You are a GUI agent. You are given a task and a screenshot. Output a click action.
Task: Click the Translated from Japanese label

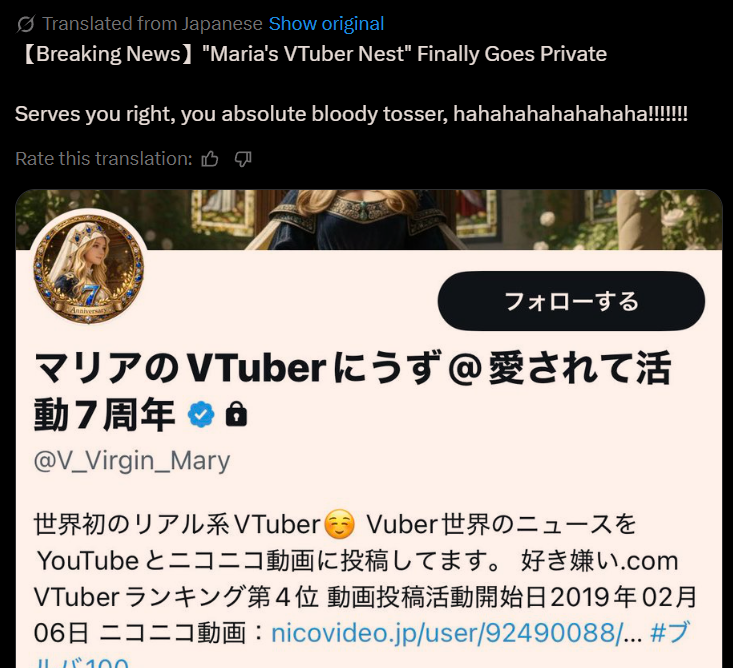pos(152,24)
